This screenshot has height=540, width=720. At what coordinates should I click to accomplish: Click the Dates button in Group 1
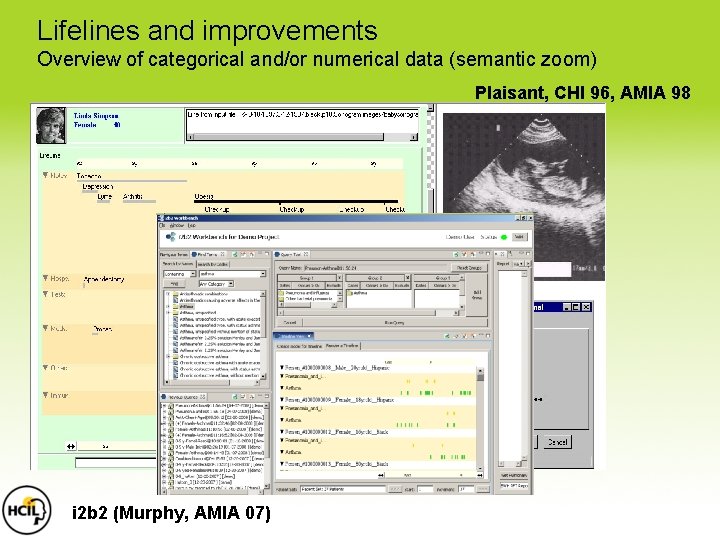(284, 285)
